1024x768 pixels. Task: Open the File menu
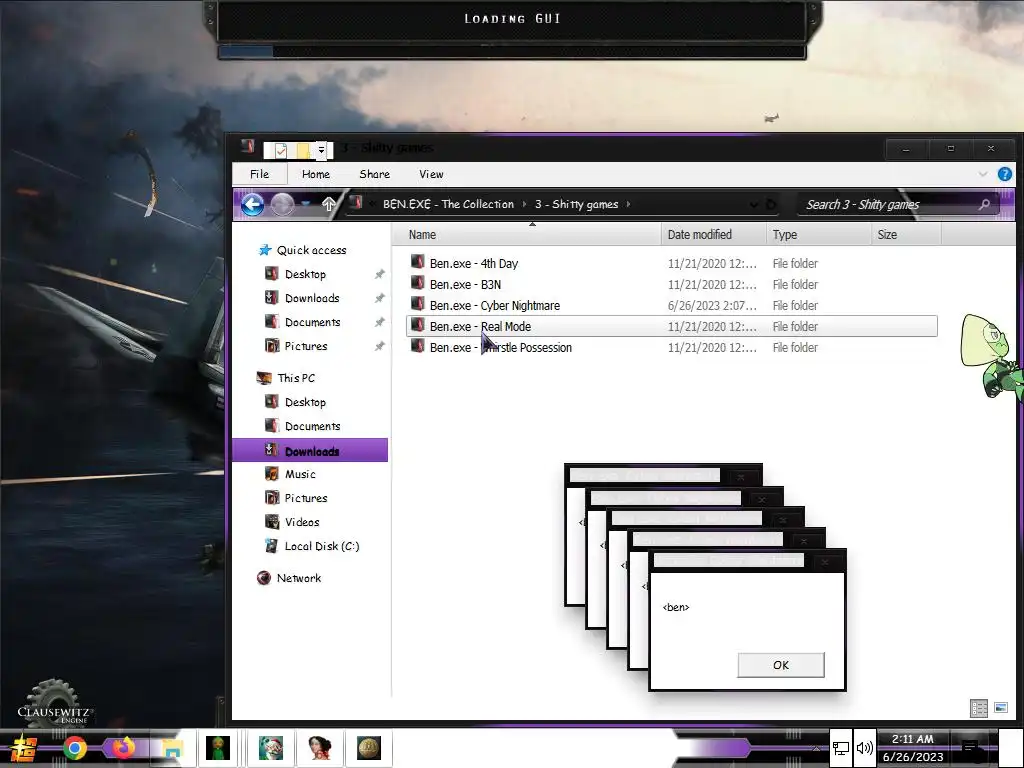point(259,174)
